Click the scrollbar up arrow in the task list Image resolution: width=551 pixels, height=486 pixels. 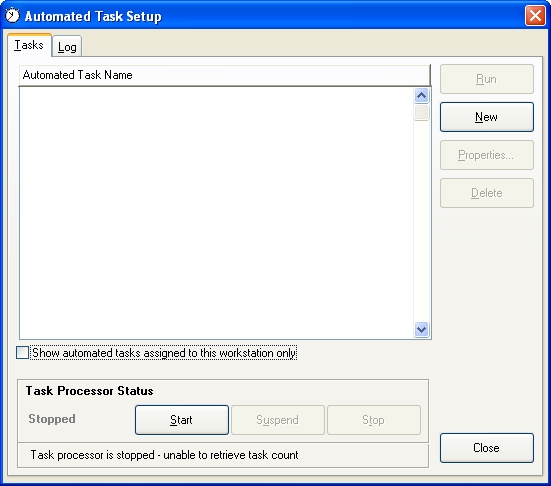point(421,96)
